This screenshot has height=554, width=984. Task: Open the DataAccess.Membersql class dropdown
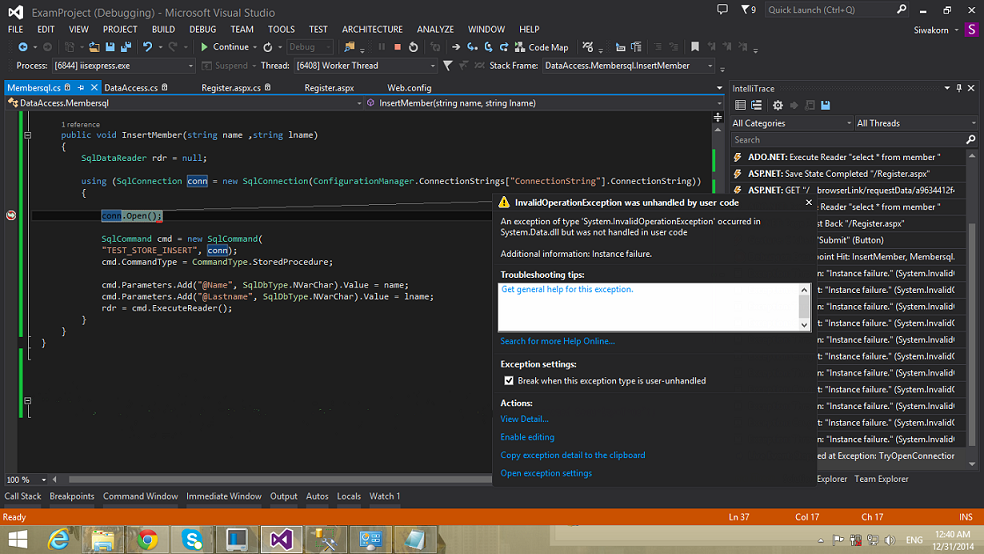coord(184,103)
